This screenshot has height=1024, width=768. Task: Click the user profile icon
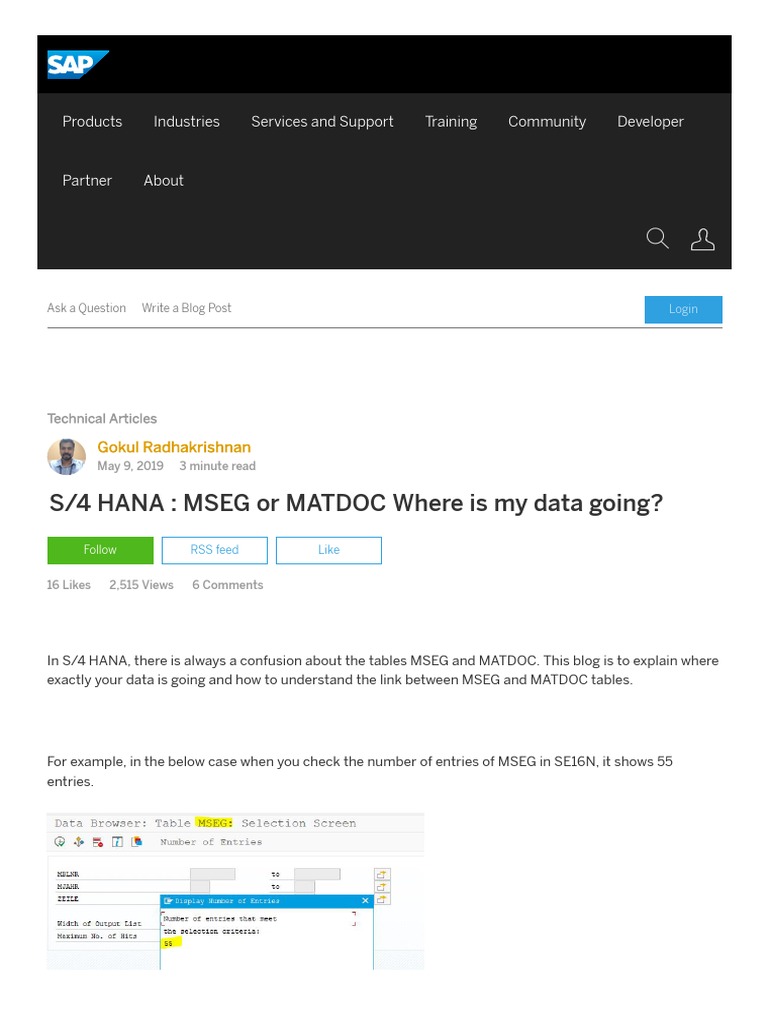tap(703, 239)
